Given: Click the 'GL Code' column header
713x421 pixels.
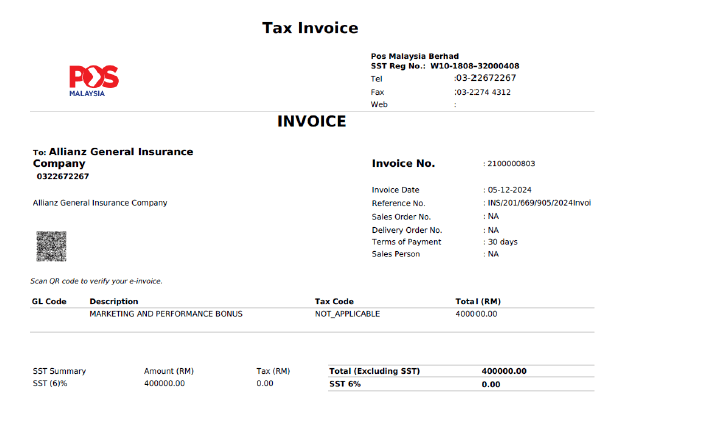Looking at the screenshot, I should (49, 301).
